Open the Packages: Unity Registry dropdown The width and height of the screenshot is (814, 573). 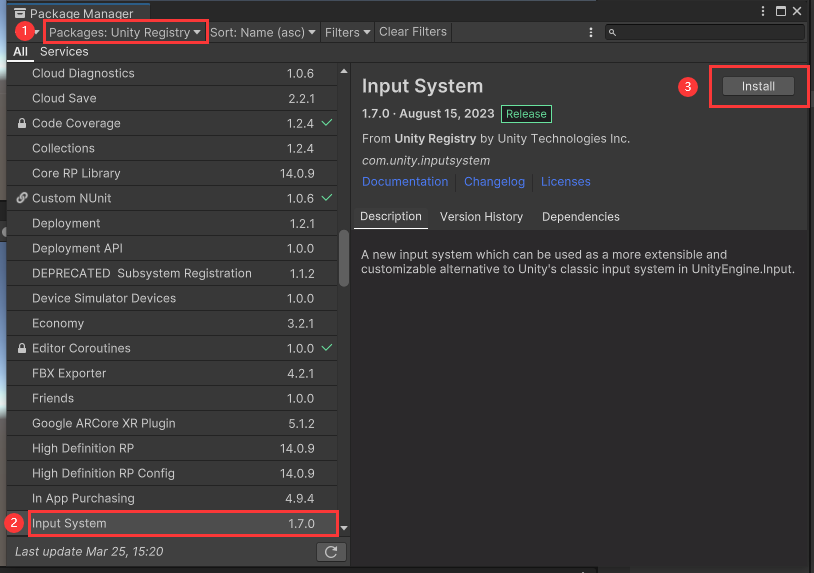coord(125,32)
